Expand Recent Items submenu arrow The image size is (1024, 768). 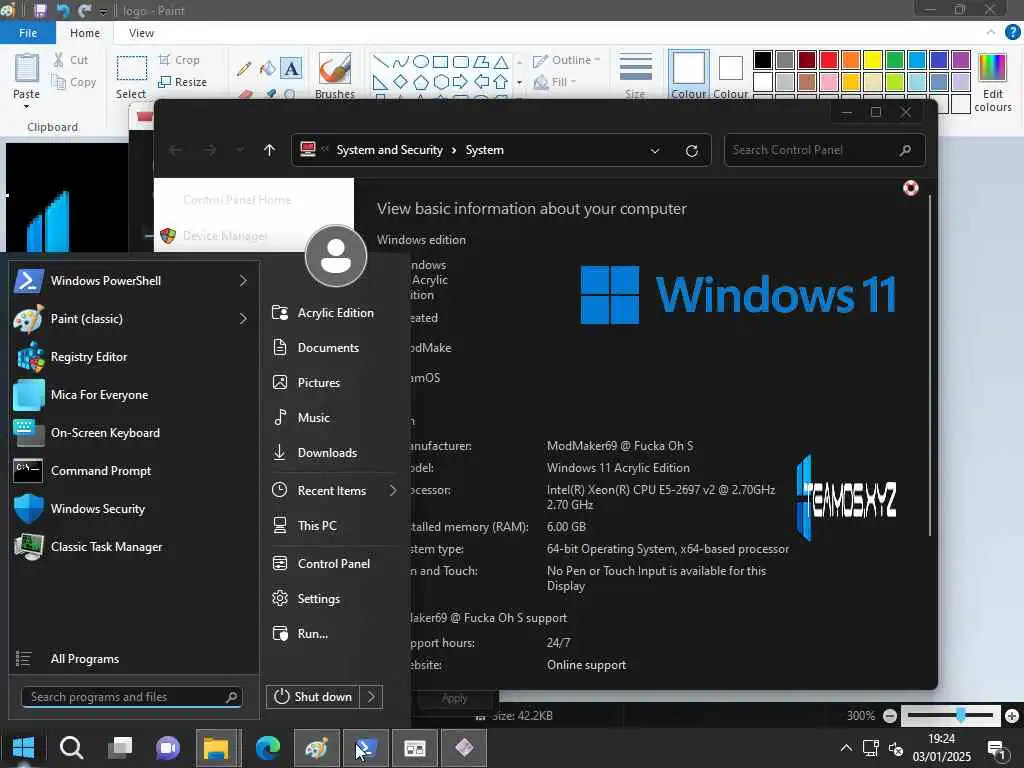tap(393, 490)
